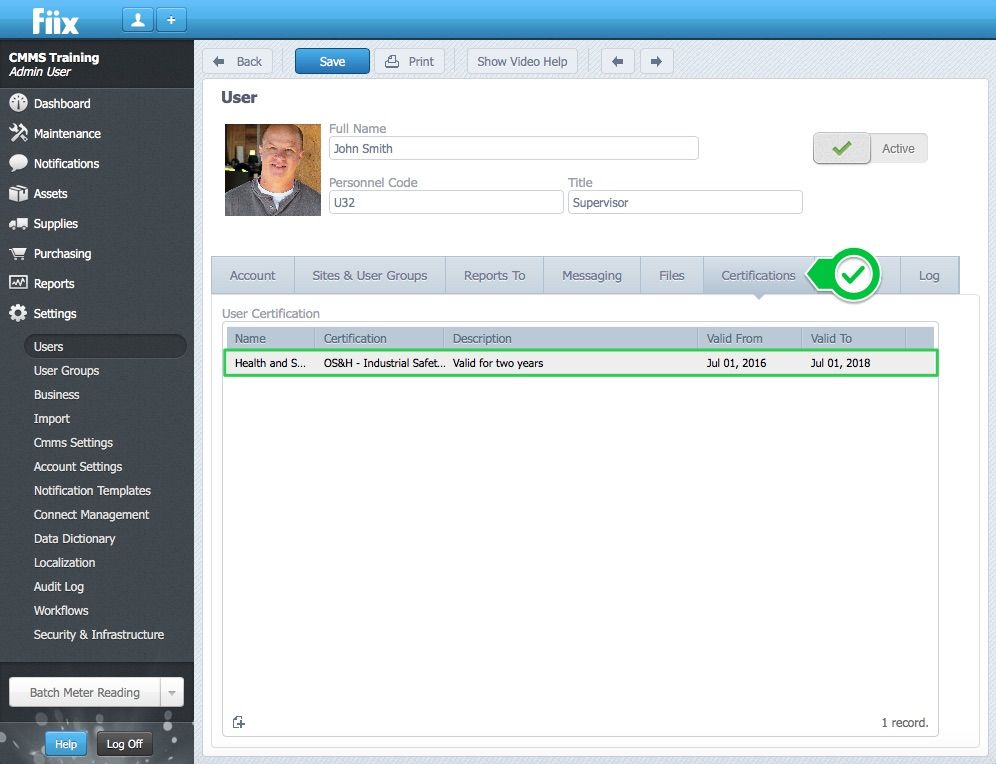Click the Help button
The height and width of the screenshot is (764, 996).
(x=65, y=744)
